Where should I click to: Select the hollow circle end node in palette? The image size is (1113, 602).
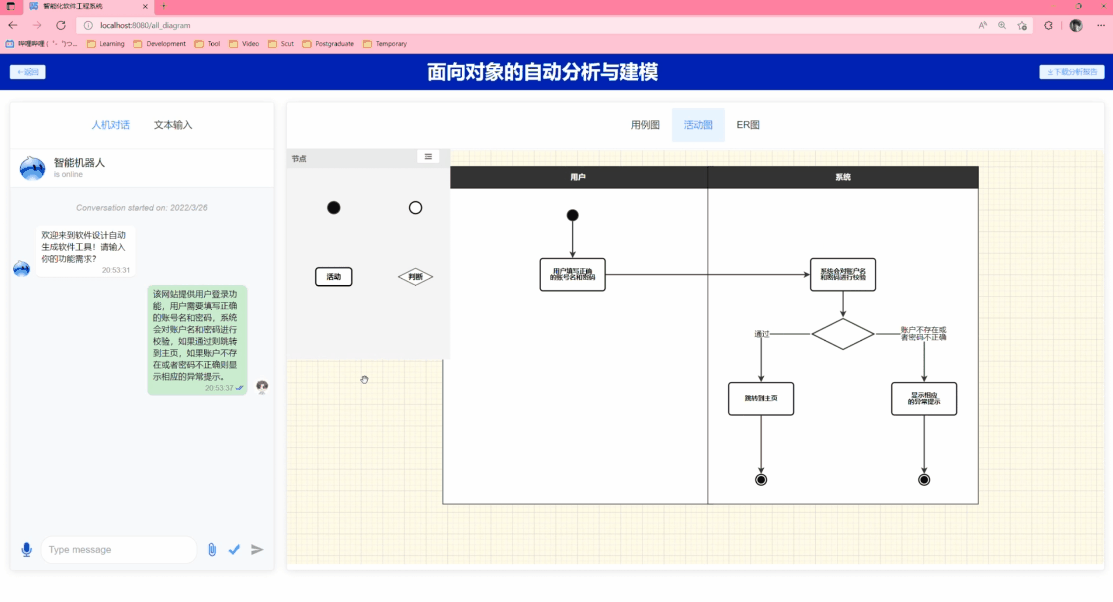416,208
